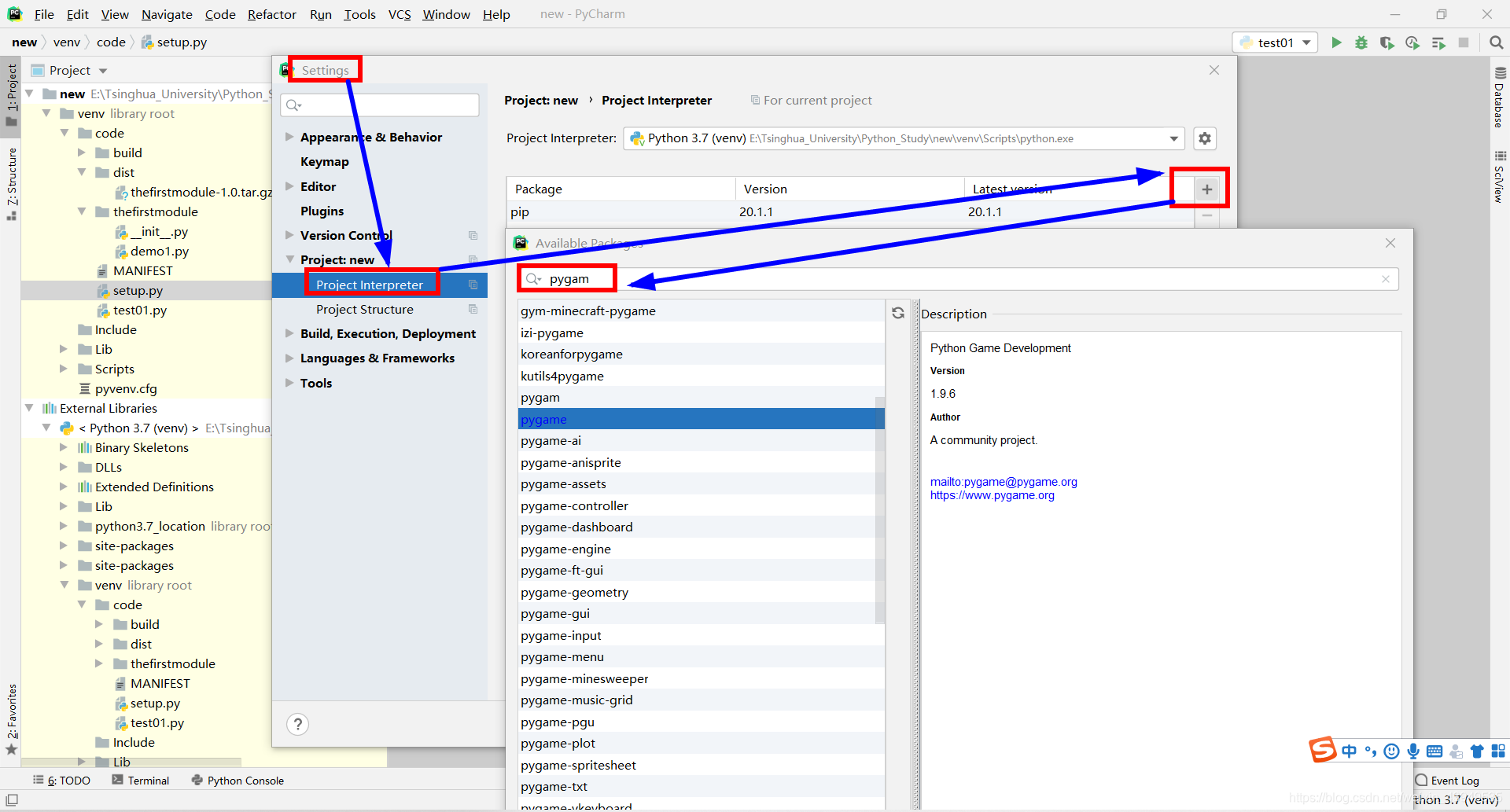Viewport: 1510px width, 812px height.
Task: Open the Favorites tool window
Action: [x=11, y=719]
